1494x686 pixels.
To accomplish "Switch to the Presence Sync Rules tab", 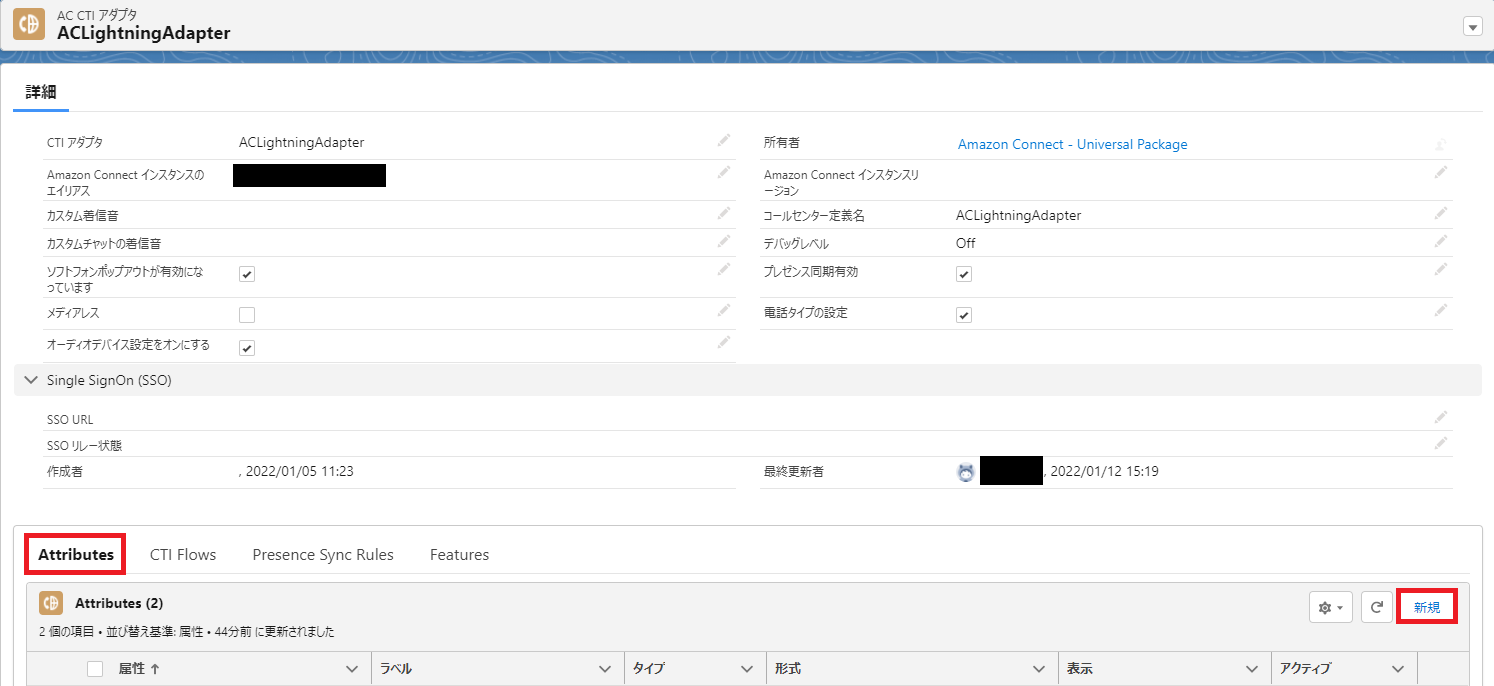I will pos(323,554).
